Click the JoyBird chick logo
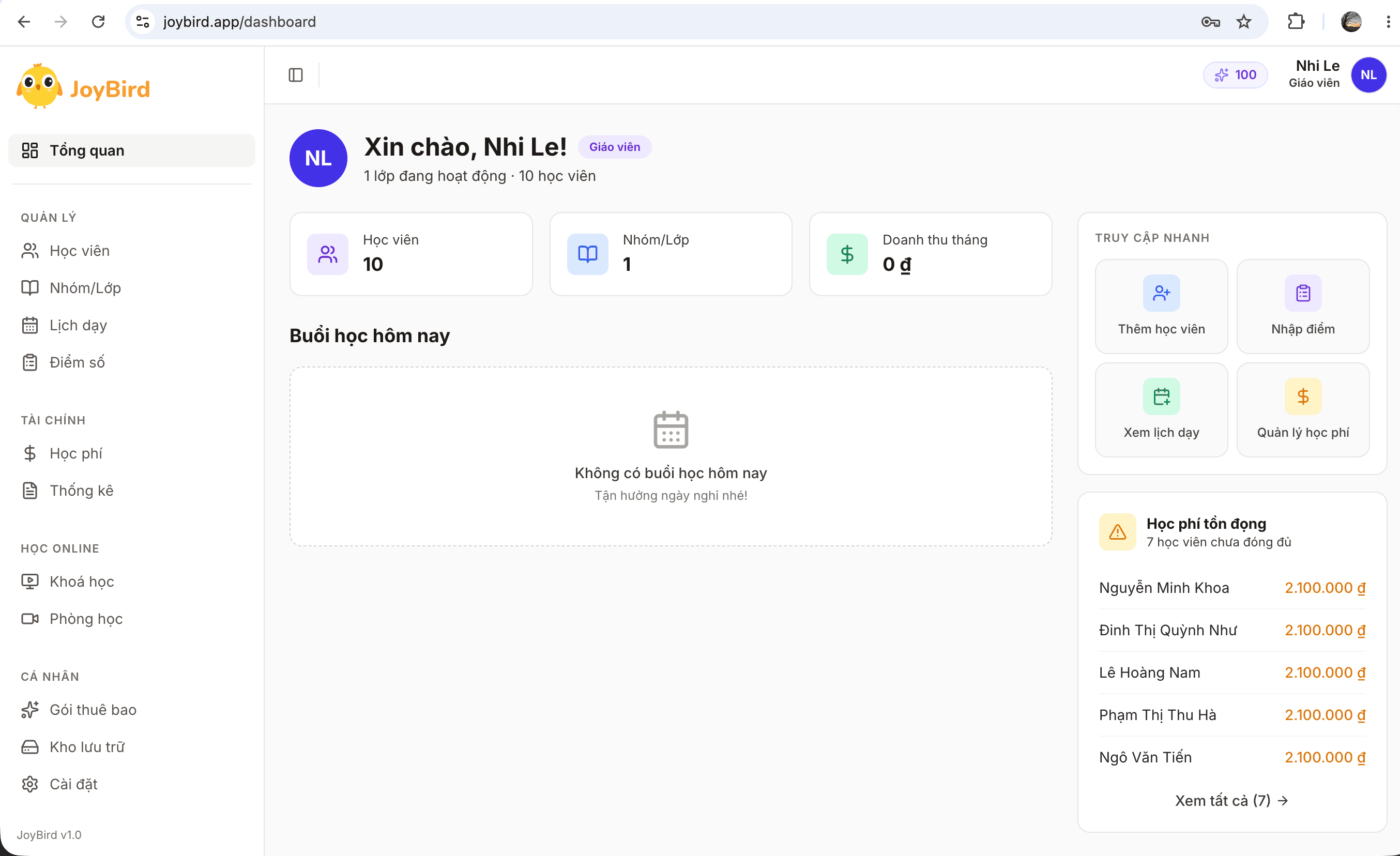Screen dimensions: 1400x856 (39, 86)
